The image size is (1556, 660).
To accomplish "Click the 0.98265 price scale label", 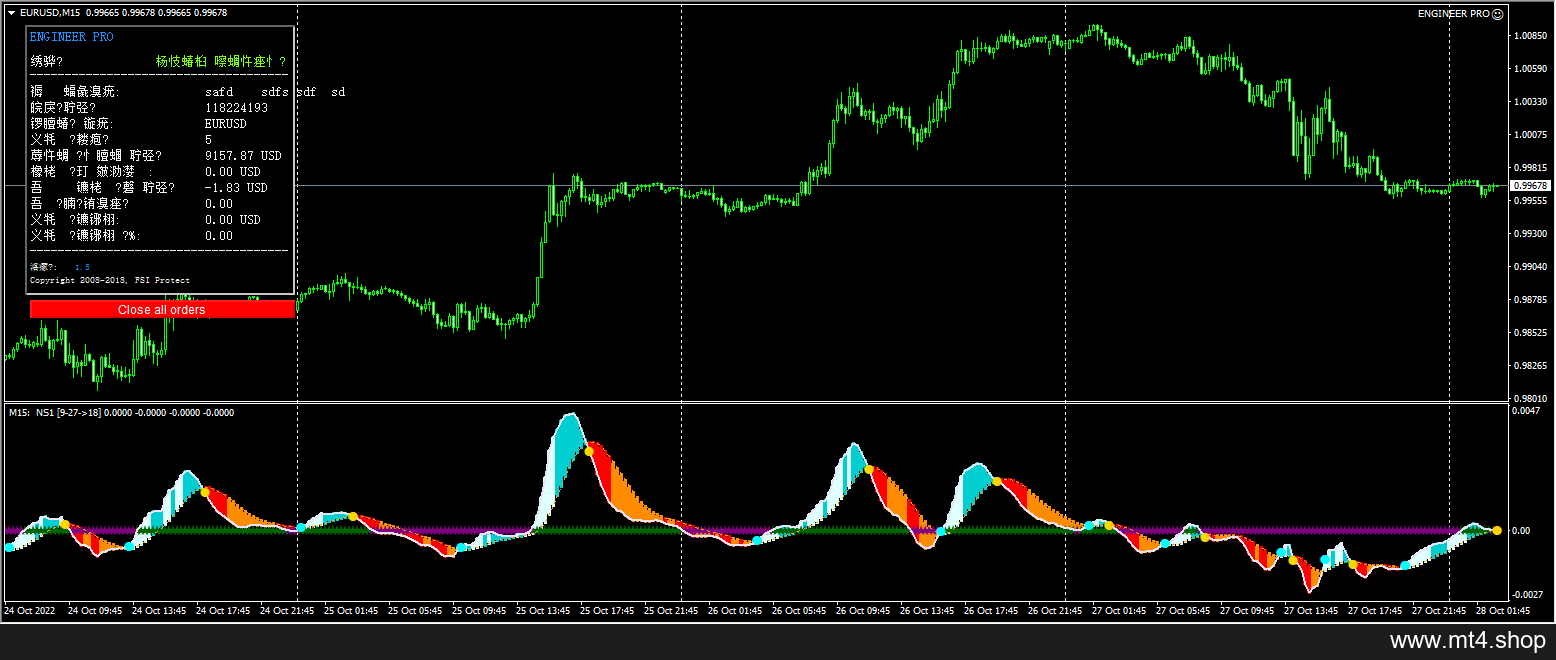I will tap(1532, 366).
